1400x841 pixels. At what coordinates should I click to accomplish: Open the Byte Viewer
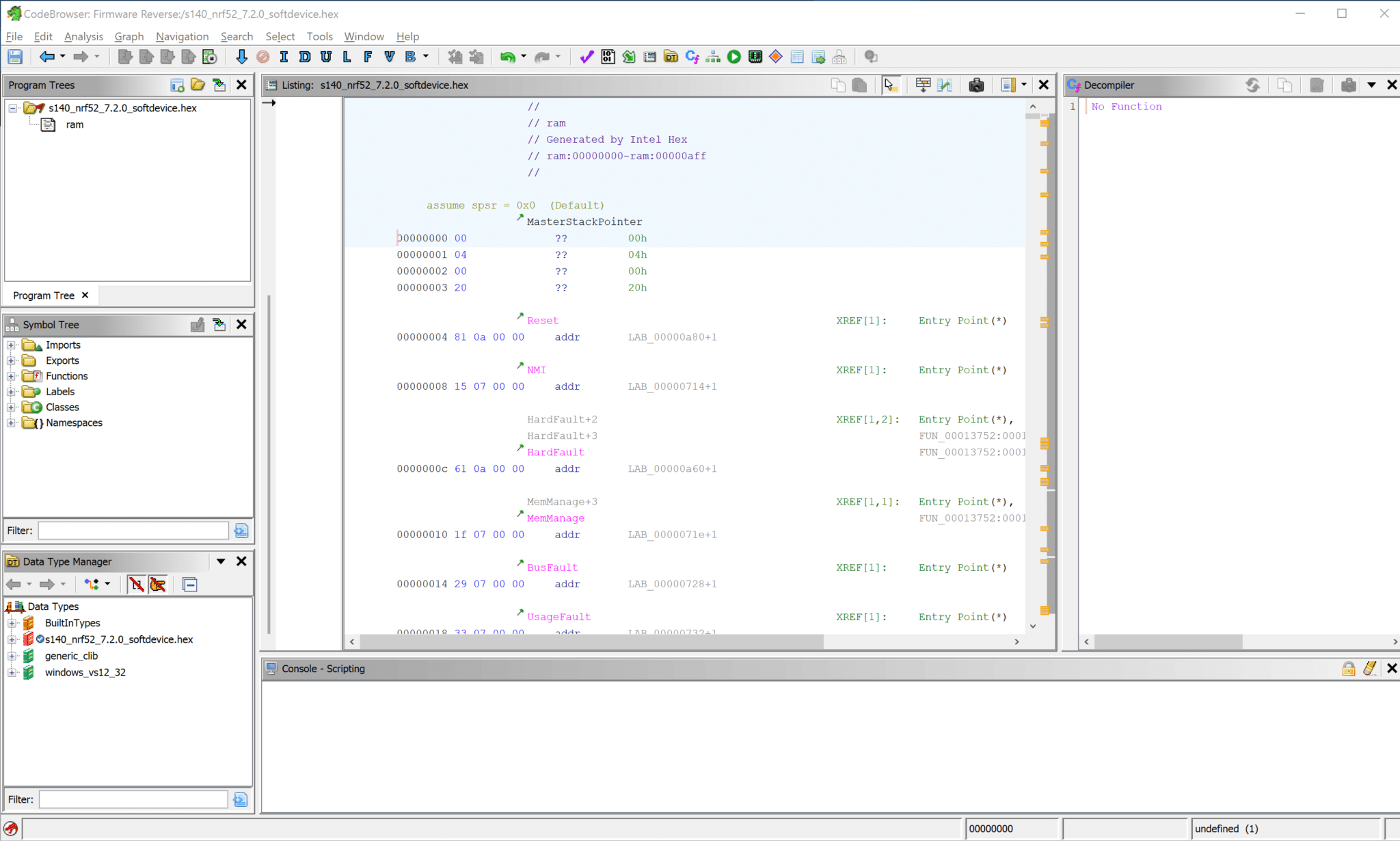coord(607,57)
